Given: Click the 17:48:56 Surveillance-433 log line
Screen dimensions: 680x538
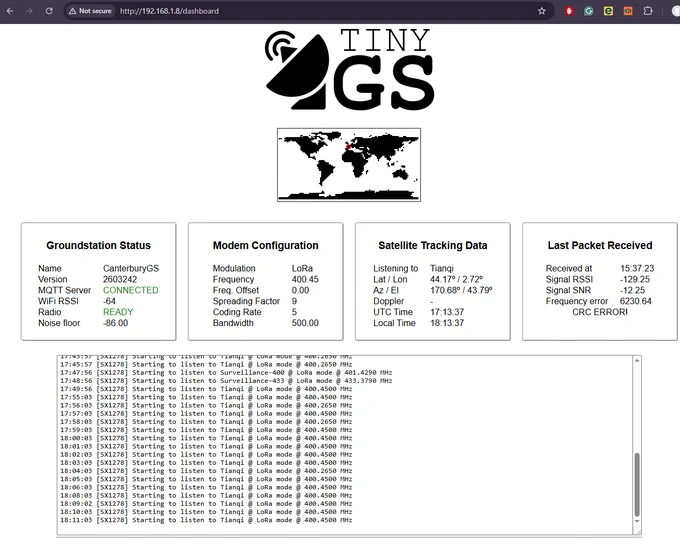Looking at the screenshot, I should pos(226,381).
